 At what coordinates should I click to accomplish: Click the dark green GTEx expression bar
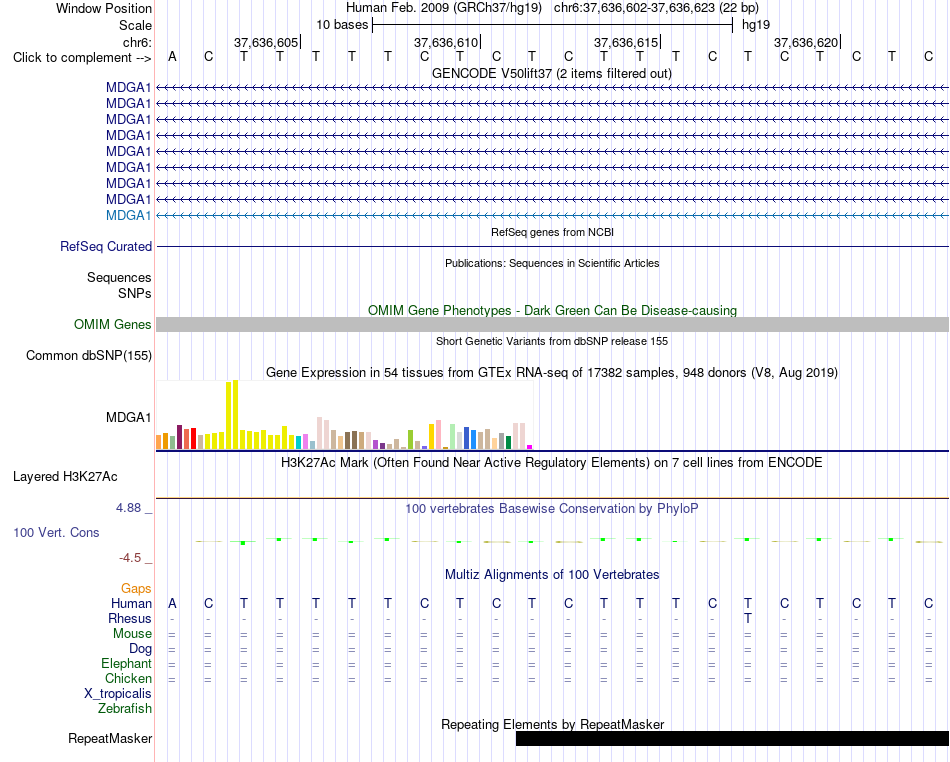509,442
